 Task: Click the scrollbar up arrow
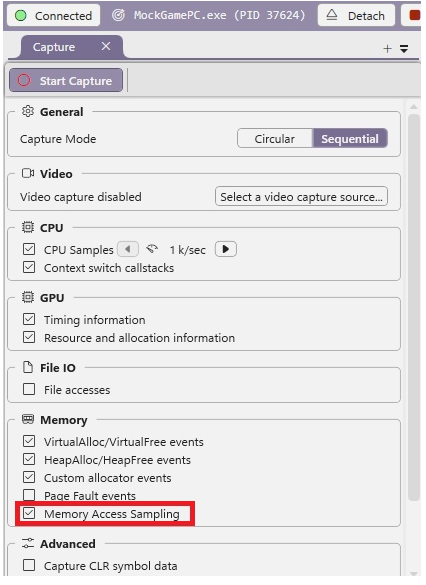tap(414, 107)
